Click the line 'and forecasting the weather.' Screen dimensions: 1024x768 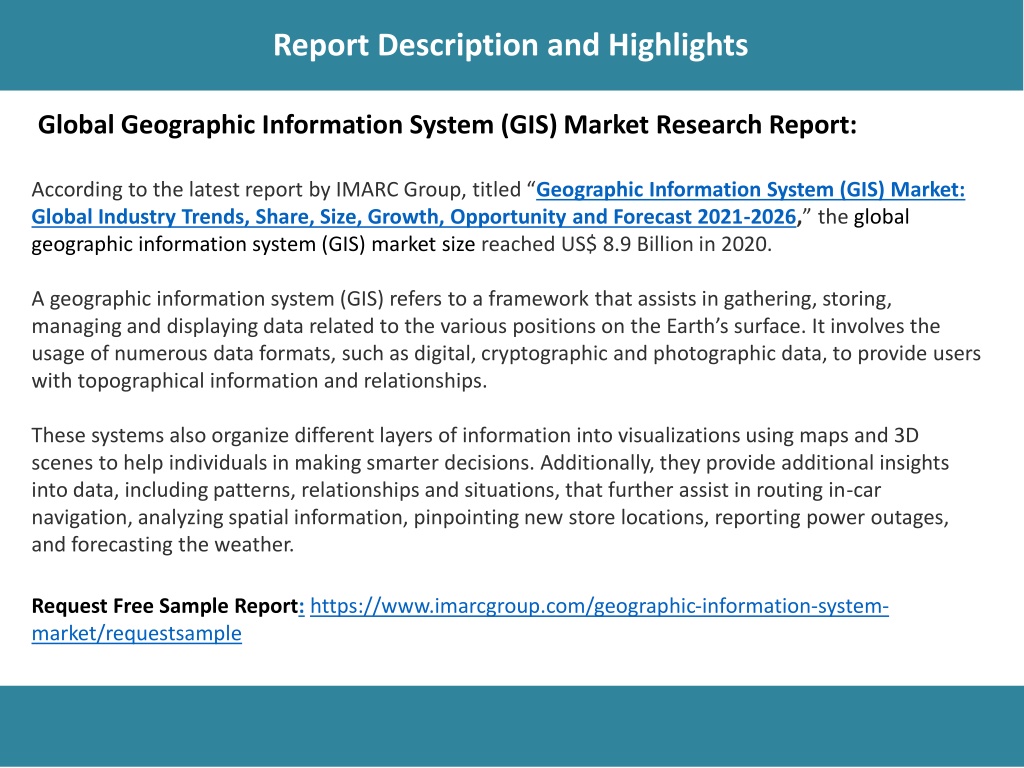pos(163,545)
